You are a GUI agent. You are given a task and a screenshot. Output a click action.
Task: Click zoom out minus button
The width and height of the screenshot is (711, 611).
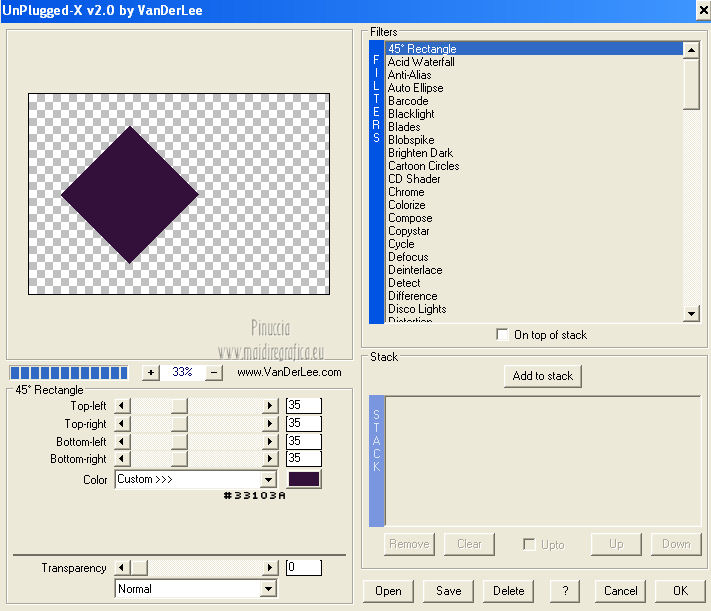pos(214,372)
